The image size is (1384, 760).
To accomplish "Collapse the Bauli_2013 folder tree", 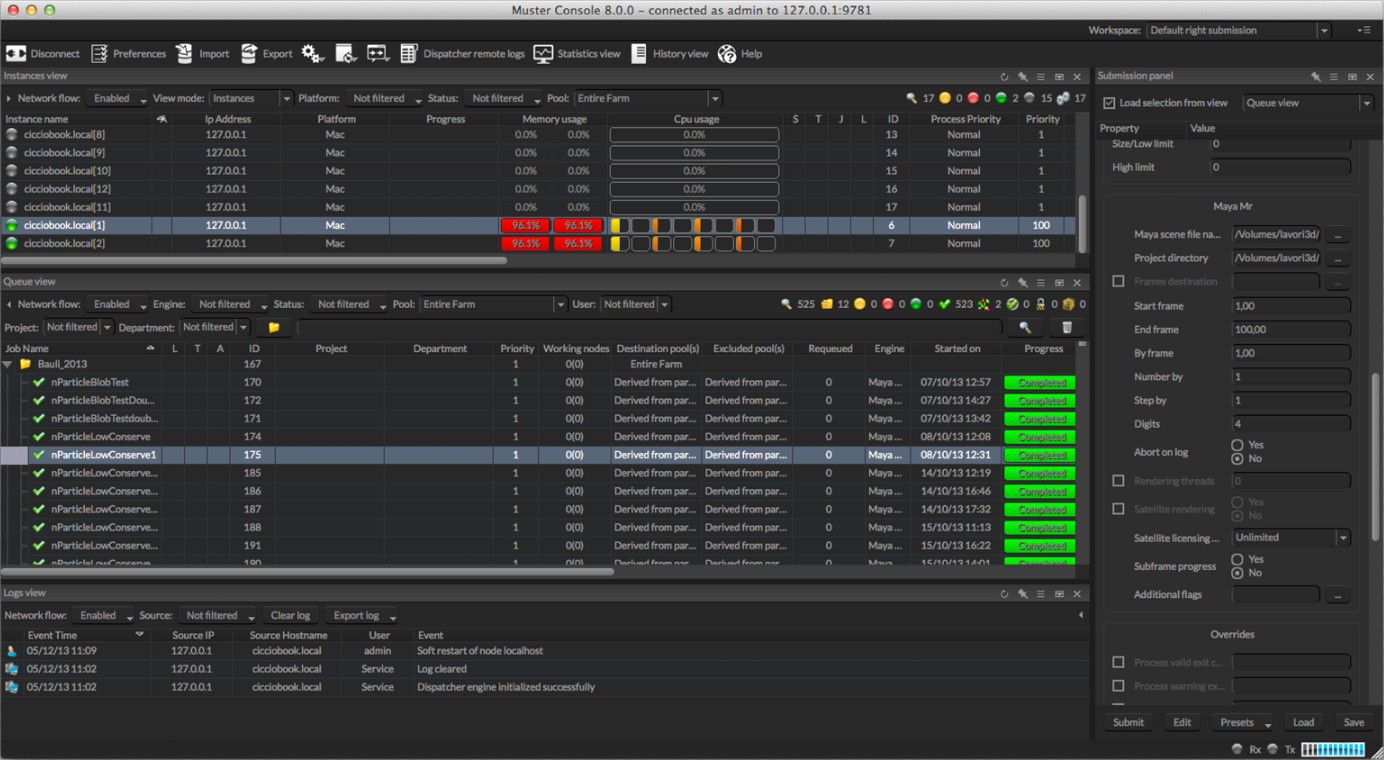I will point(9,365).
